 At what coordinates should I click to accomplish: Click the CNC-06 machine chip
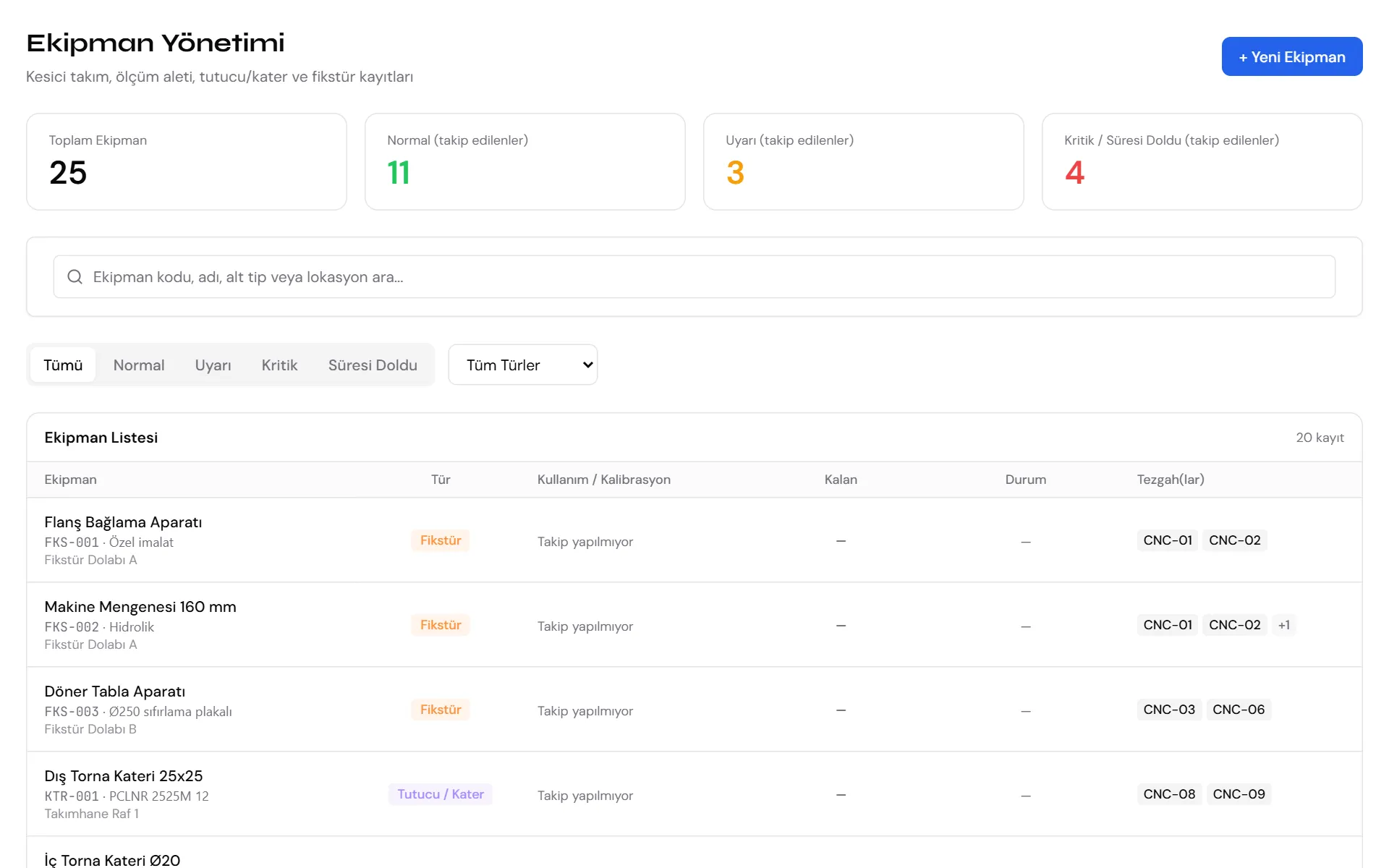pyautogui.click(x=1239, y=710)
